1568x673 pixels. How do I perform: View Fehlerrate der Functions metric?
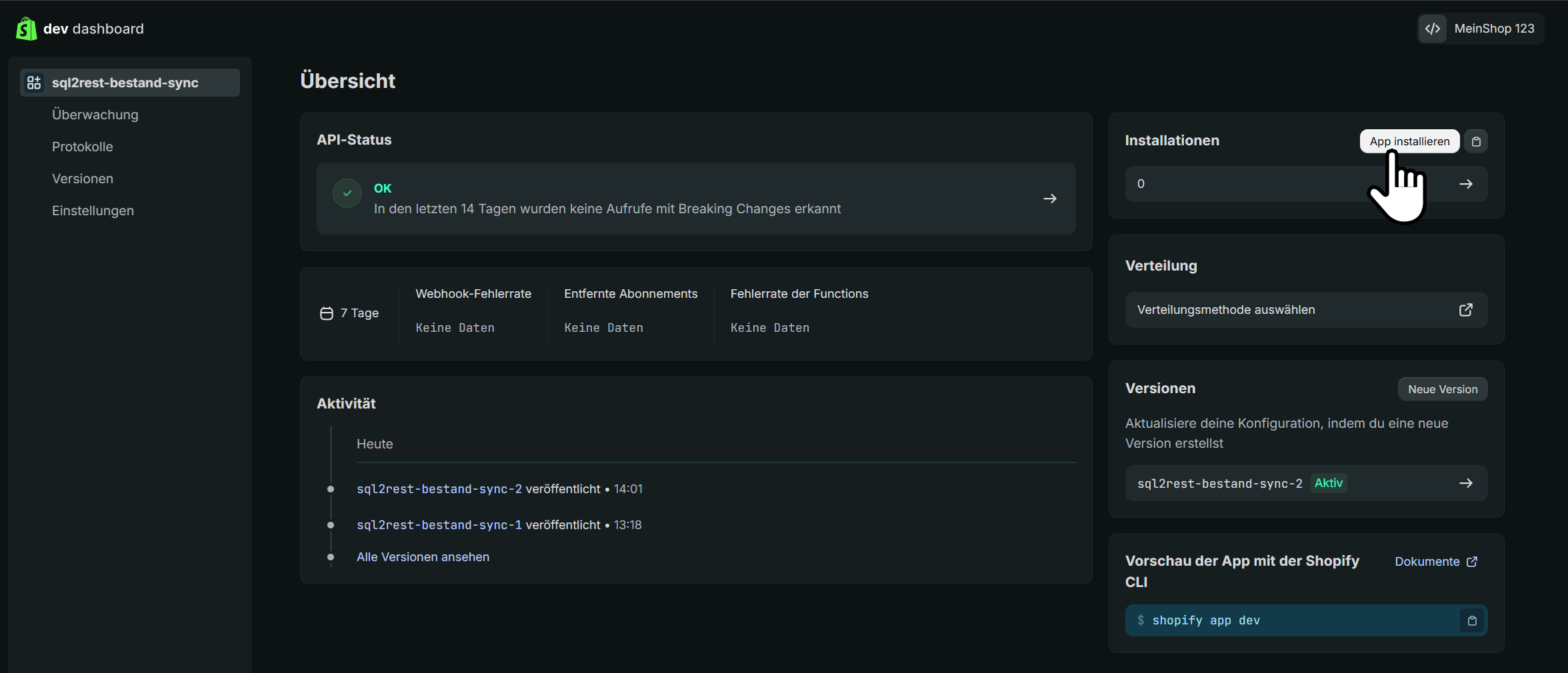[x=799, y=294]
